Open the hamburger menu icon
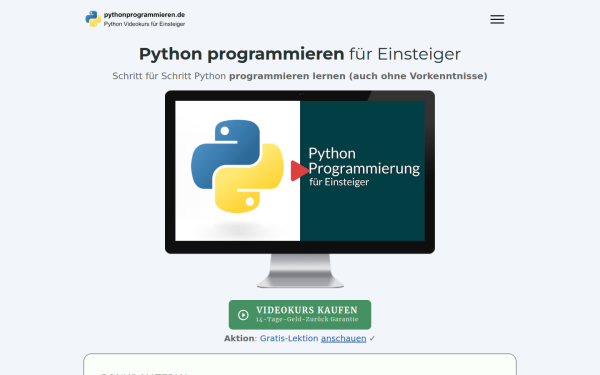 pos(497,19)
